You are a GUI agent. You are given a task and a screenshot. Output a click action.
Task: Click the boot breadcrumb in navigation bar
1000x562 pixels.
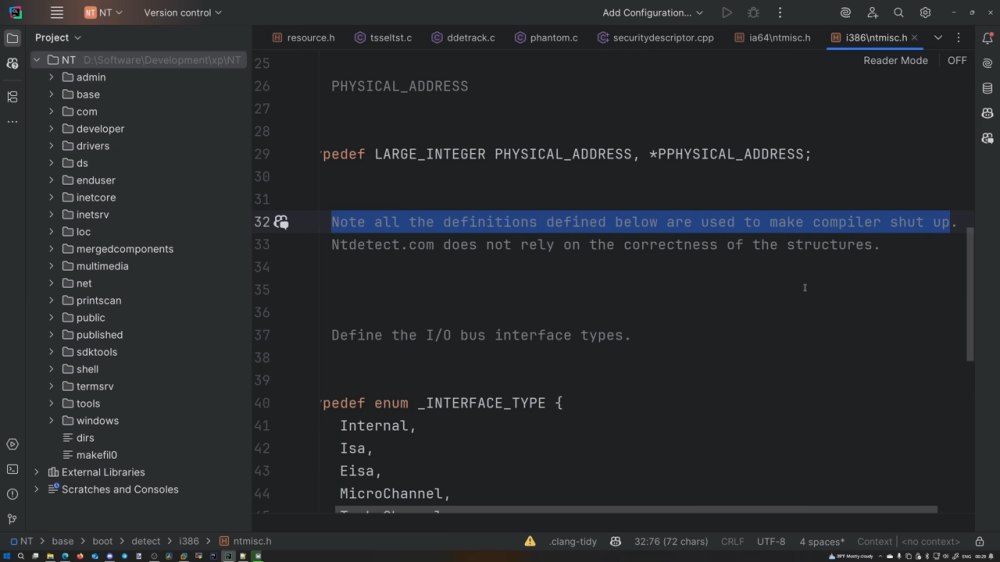point(102,541)
